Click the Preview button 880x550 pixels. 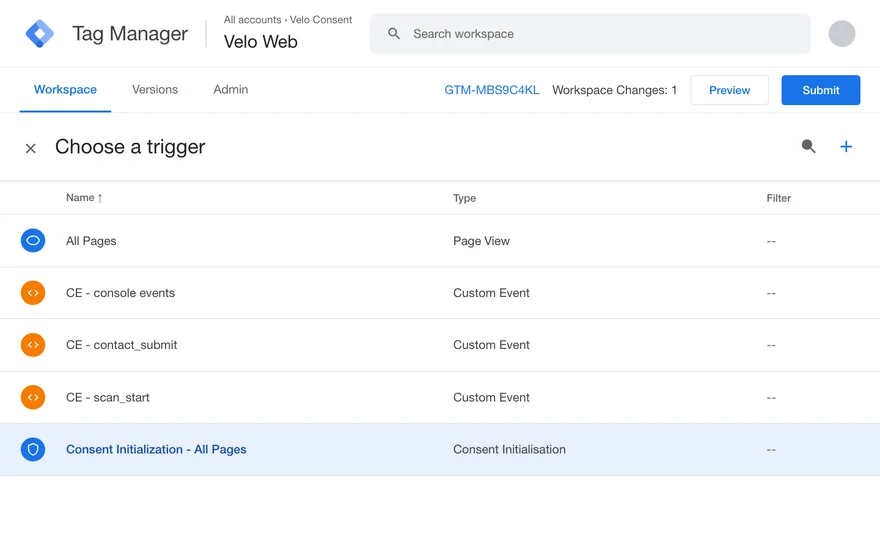(x=729, y=90)
